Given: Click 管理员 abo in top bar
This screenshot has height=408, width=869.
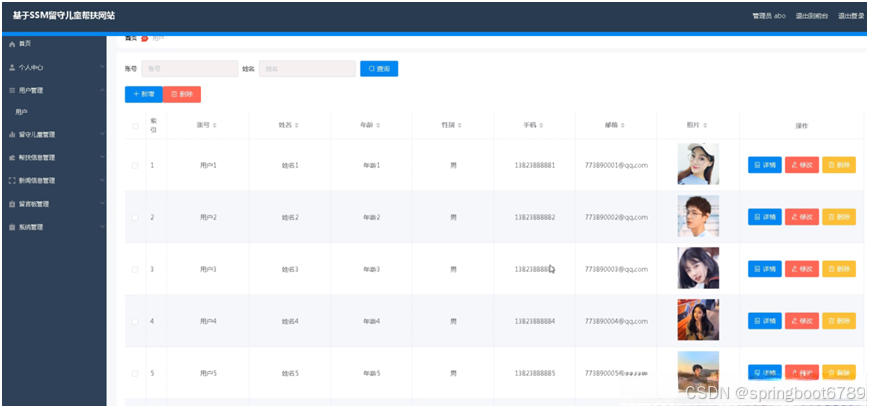Looking at the screenshot, I should pos(769,16).
